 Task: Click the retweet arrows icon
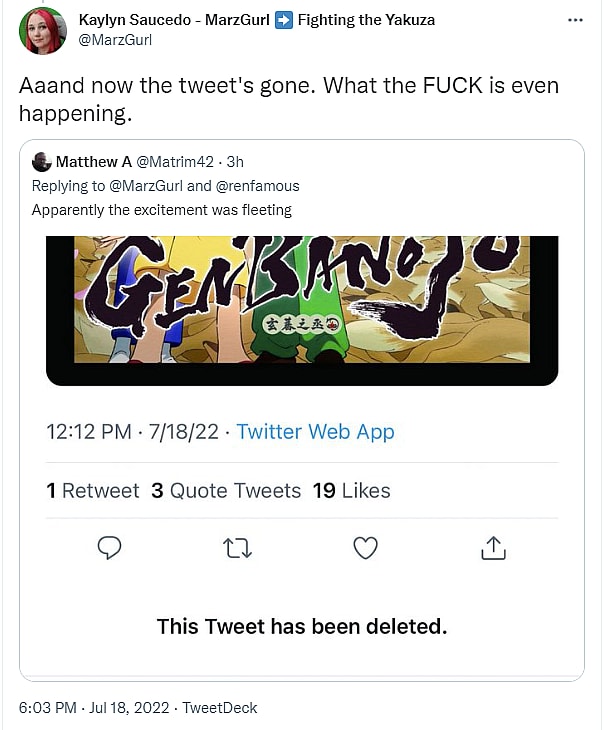coord(238,548)
